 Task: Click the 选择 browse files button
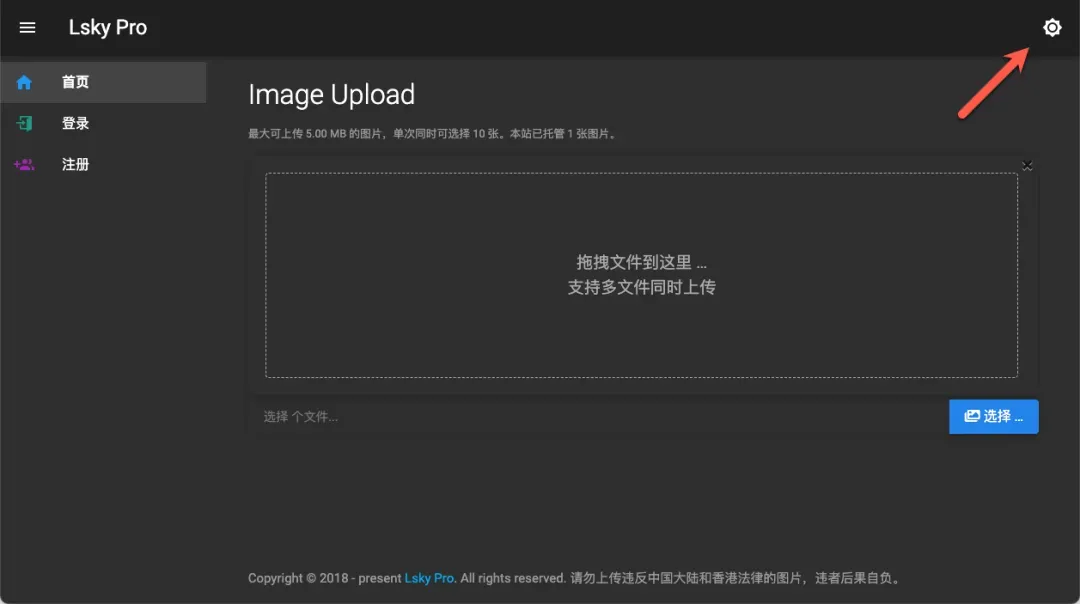point(993,417)
